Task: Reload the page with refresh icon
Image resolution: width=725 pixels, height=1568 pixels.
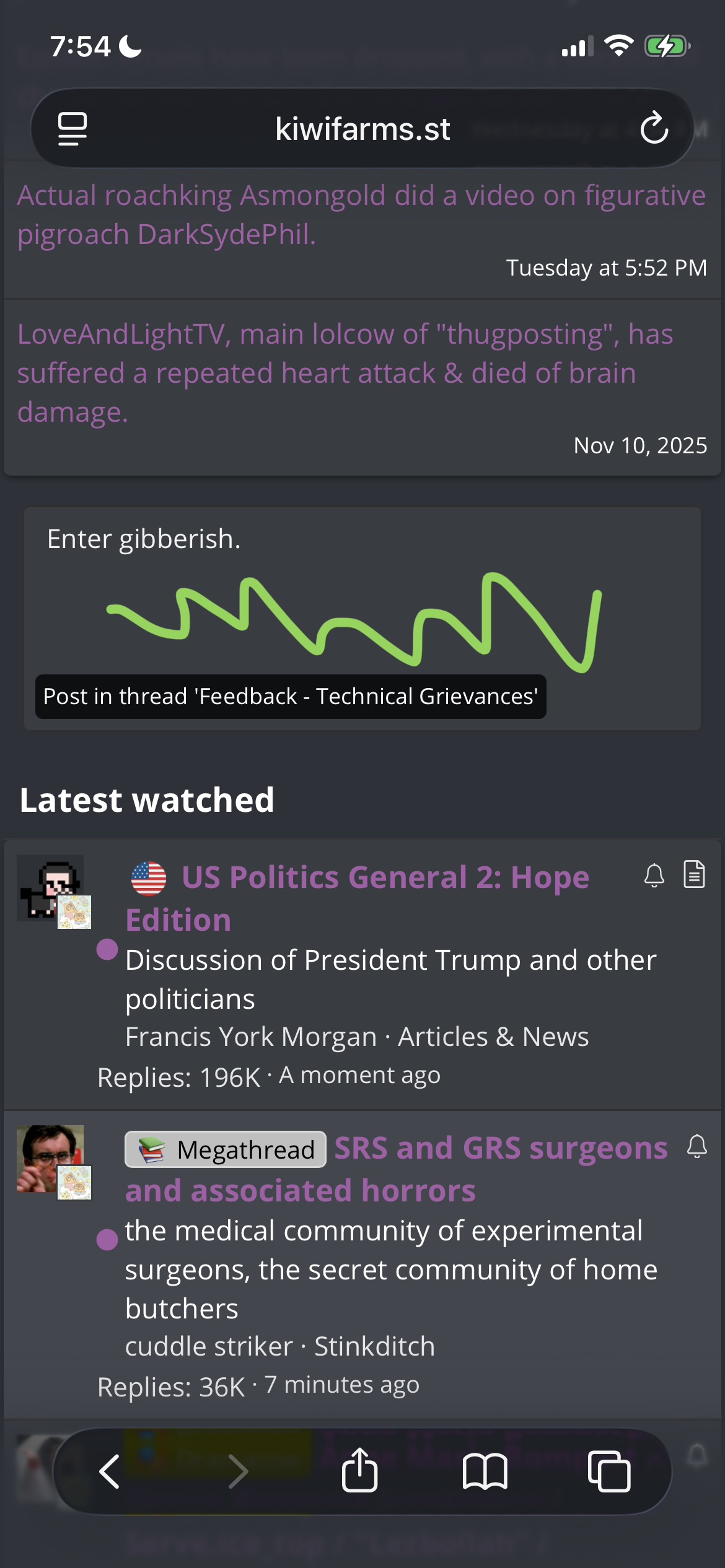Action: point(654,128)
